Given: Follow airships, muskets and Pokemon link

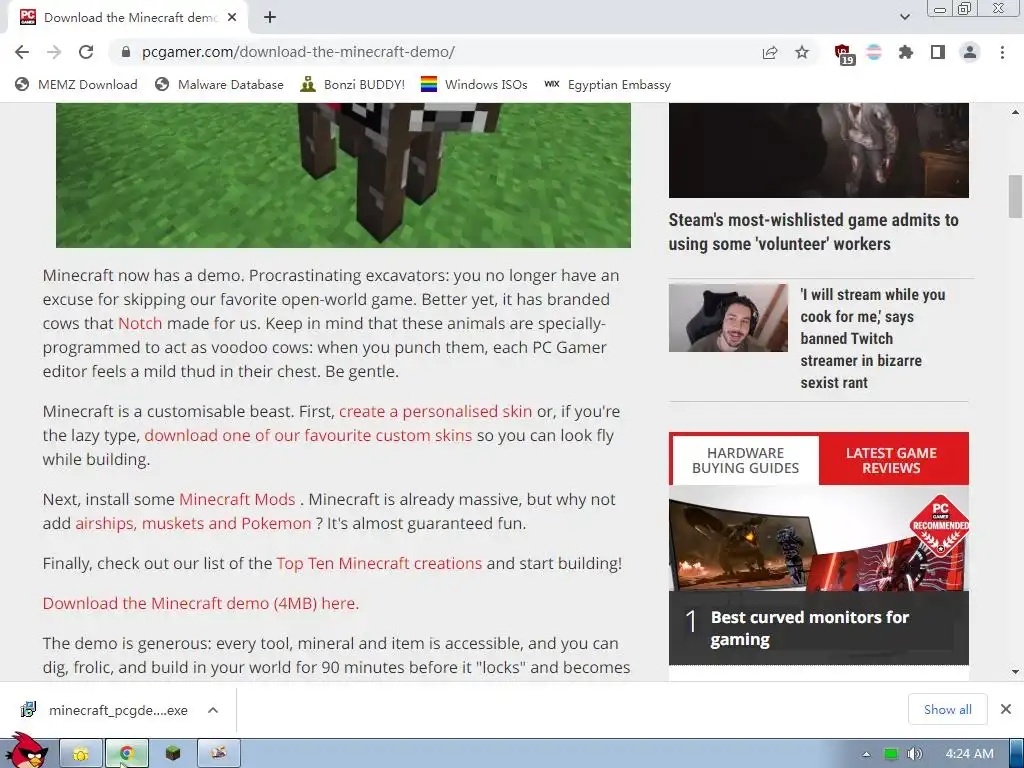Looking at the screenshot, I should pos(193,524).
